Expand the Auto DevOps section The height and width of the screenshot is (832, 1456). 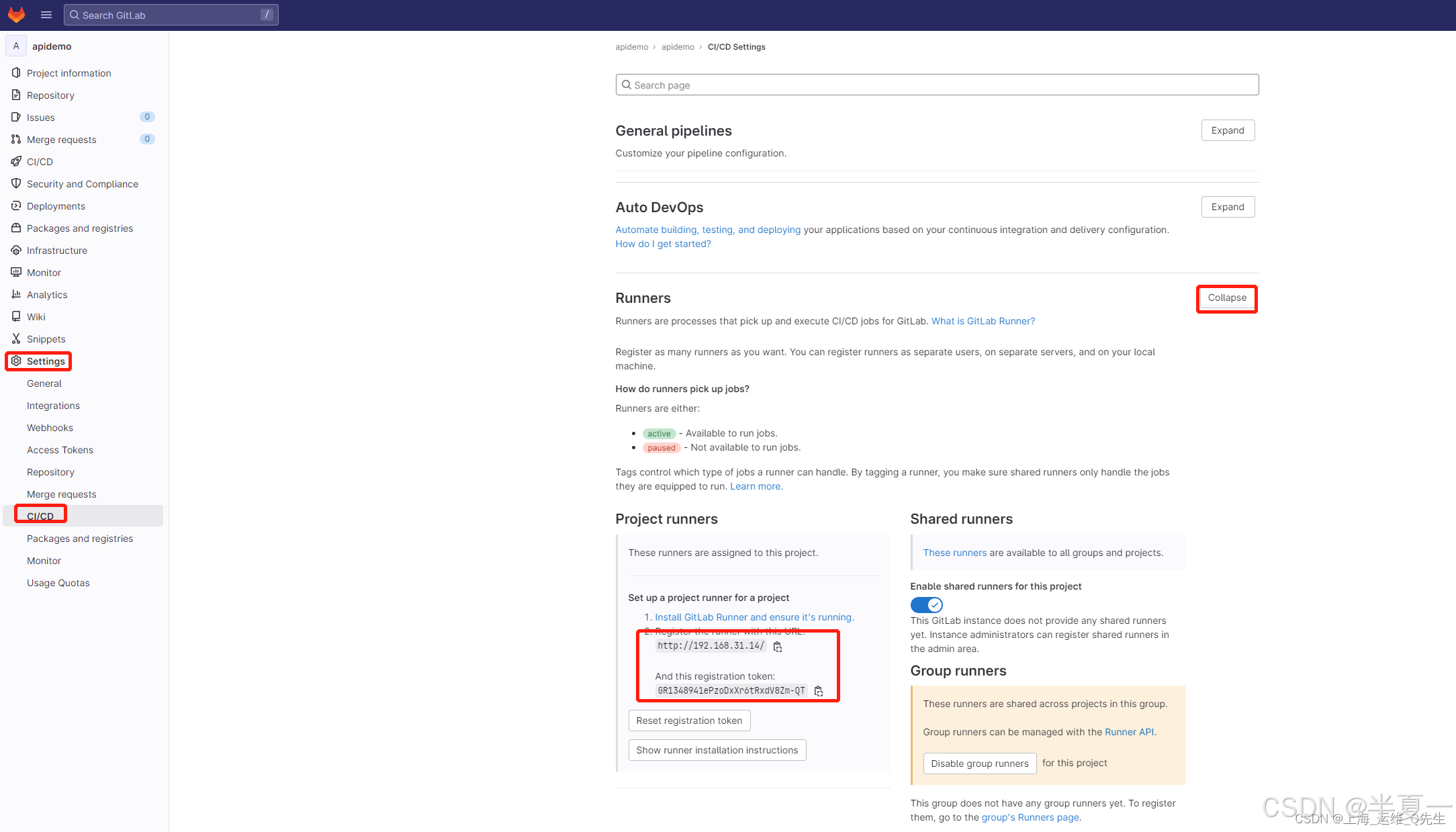pos(1227,206)
